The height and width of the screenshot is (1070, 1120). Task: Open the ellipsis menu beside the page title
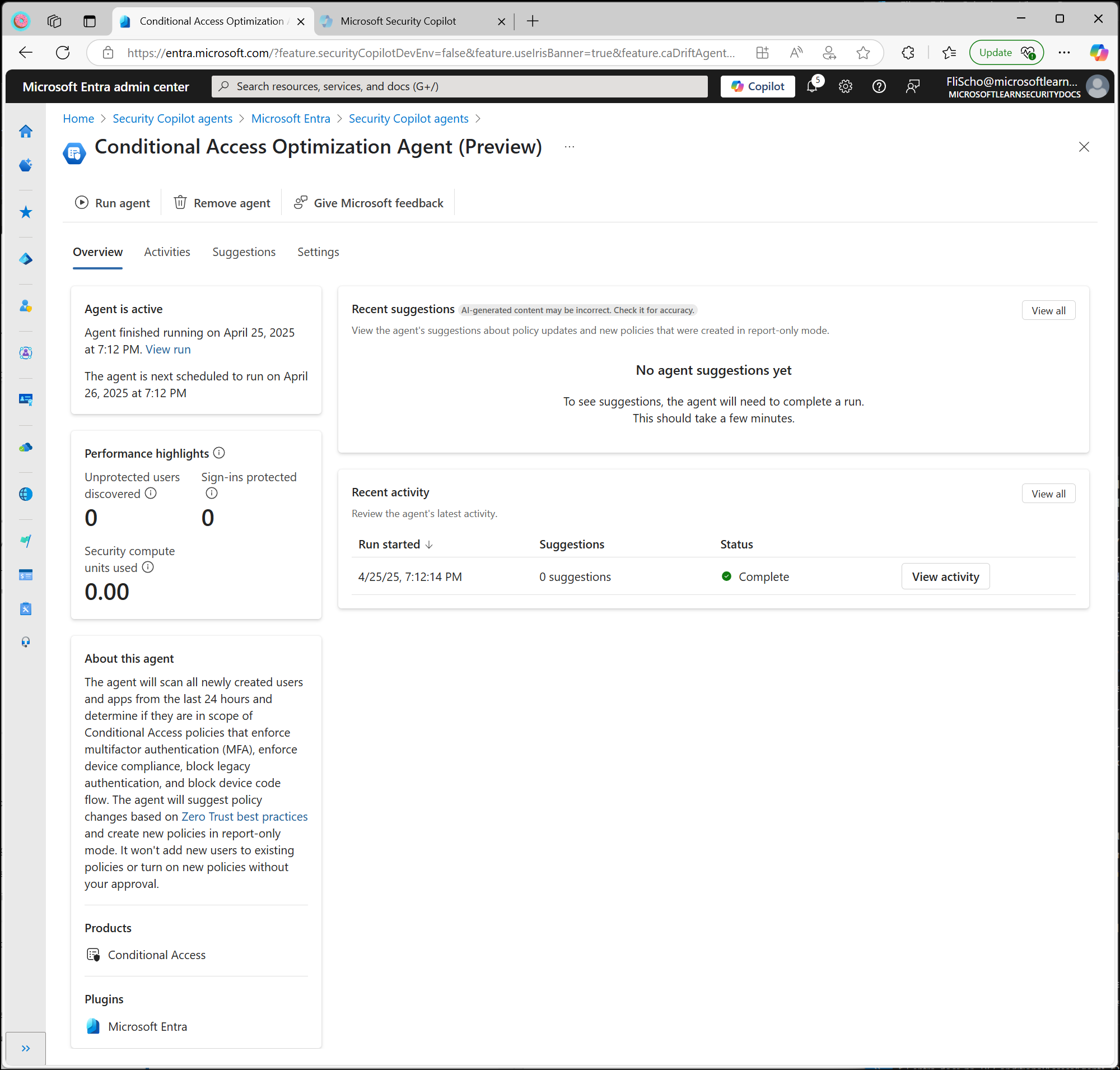point(569,147)
